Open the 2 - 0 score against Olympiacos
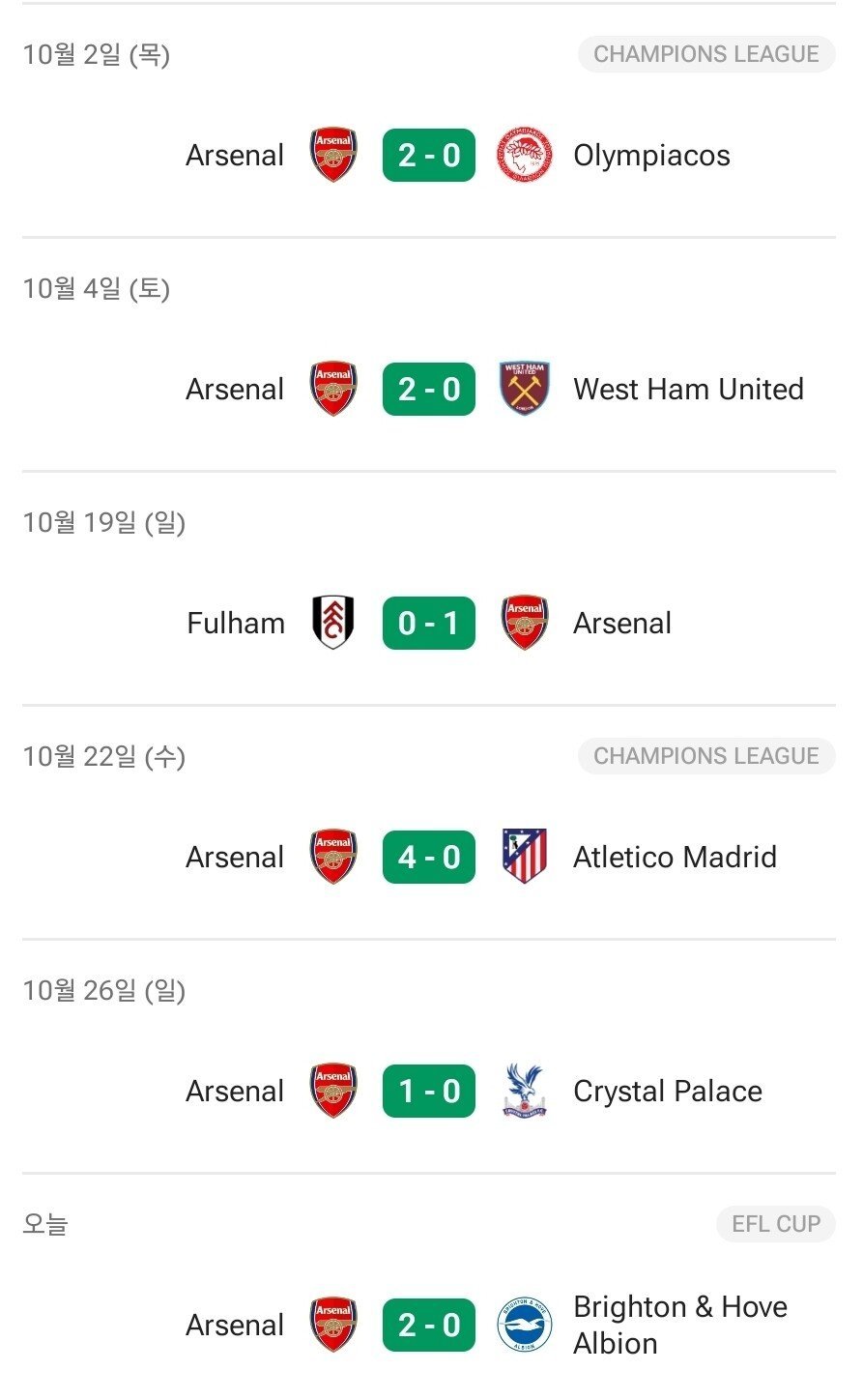The width and height of the screenshot is (863, 1400). pos(429,155)
